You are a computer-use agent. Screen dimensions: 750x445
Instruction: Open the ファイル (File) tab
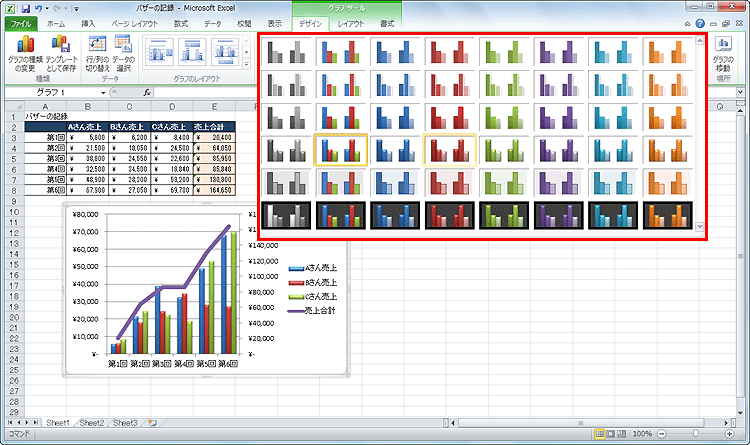20,22
